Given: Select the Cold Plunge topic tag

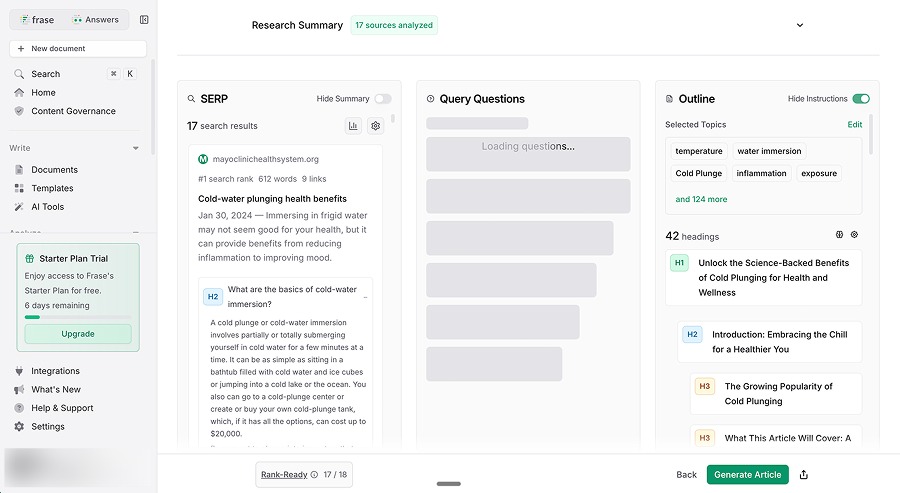Looking at the screenshot, I should (699, 173).
